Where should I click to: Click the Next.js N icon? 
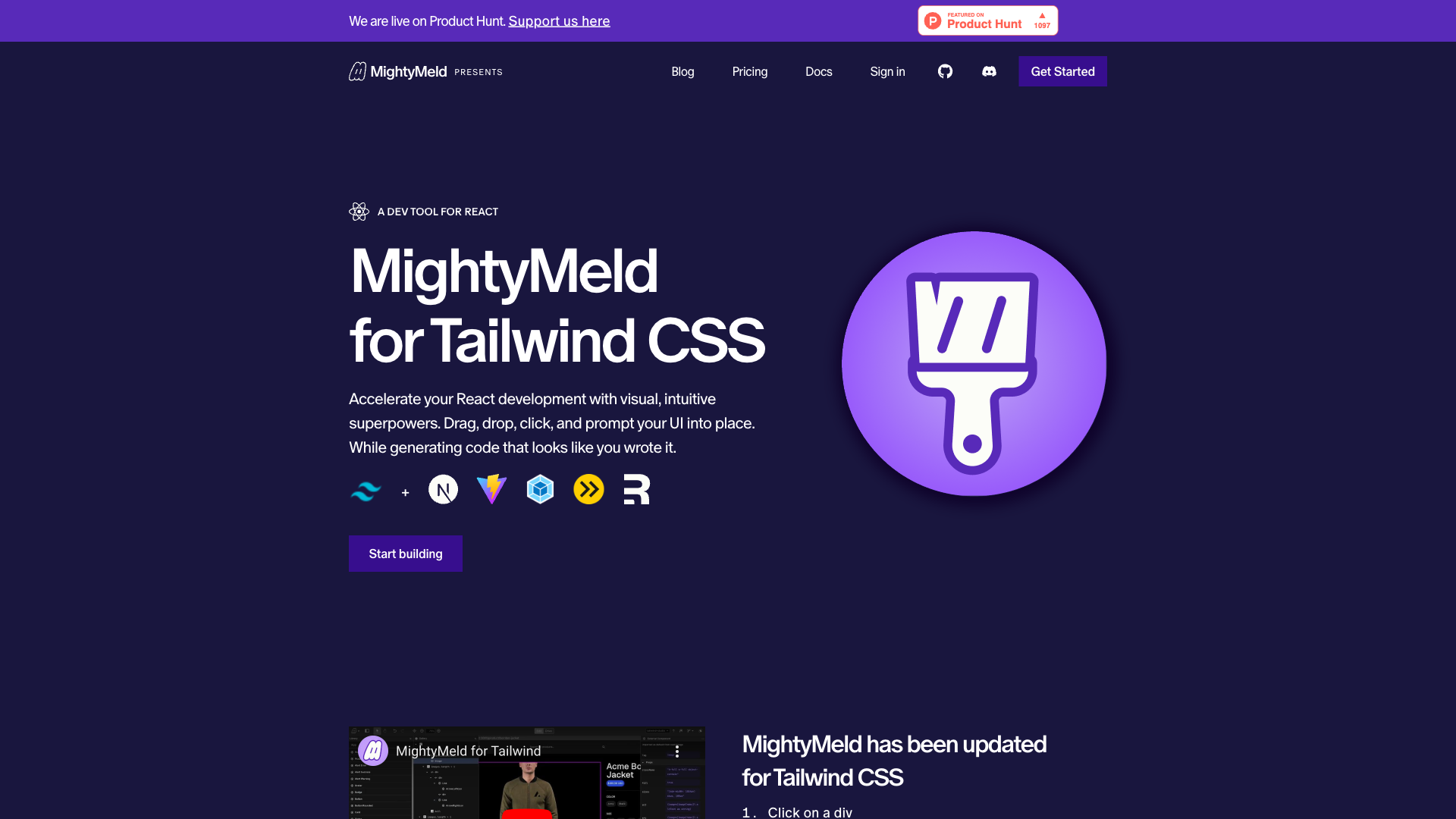(x=443, y=489)
